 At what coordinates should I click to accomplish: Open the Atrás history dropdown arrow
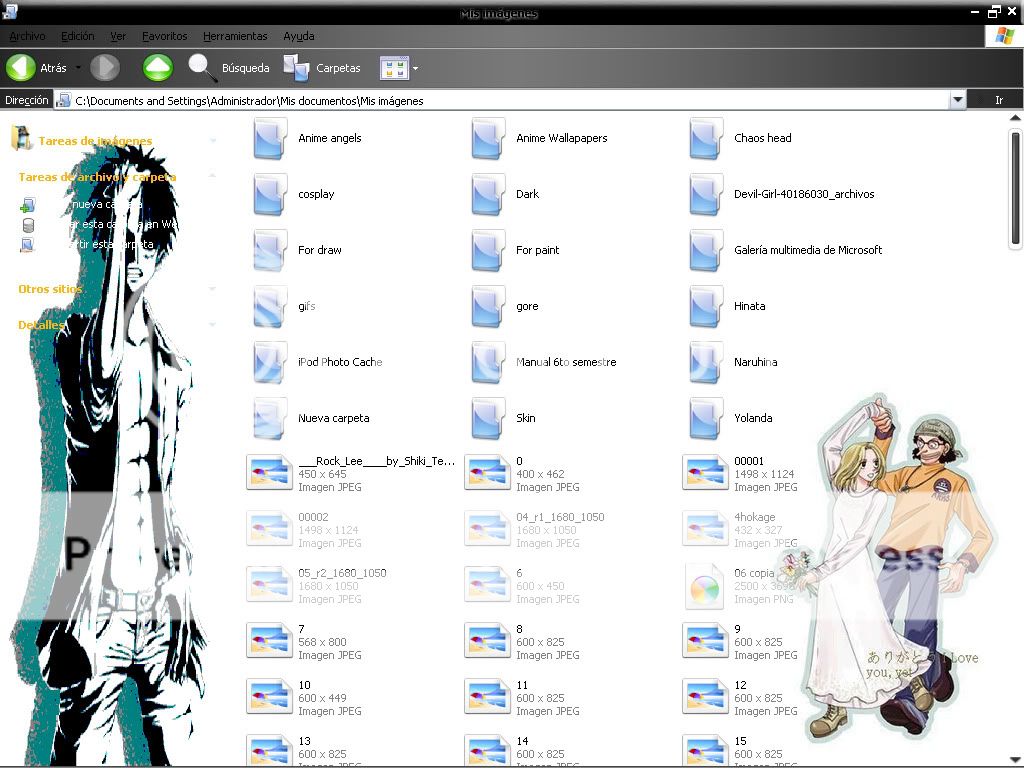tap(78, 68)
